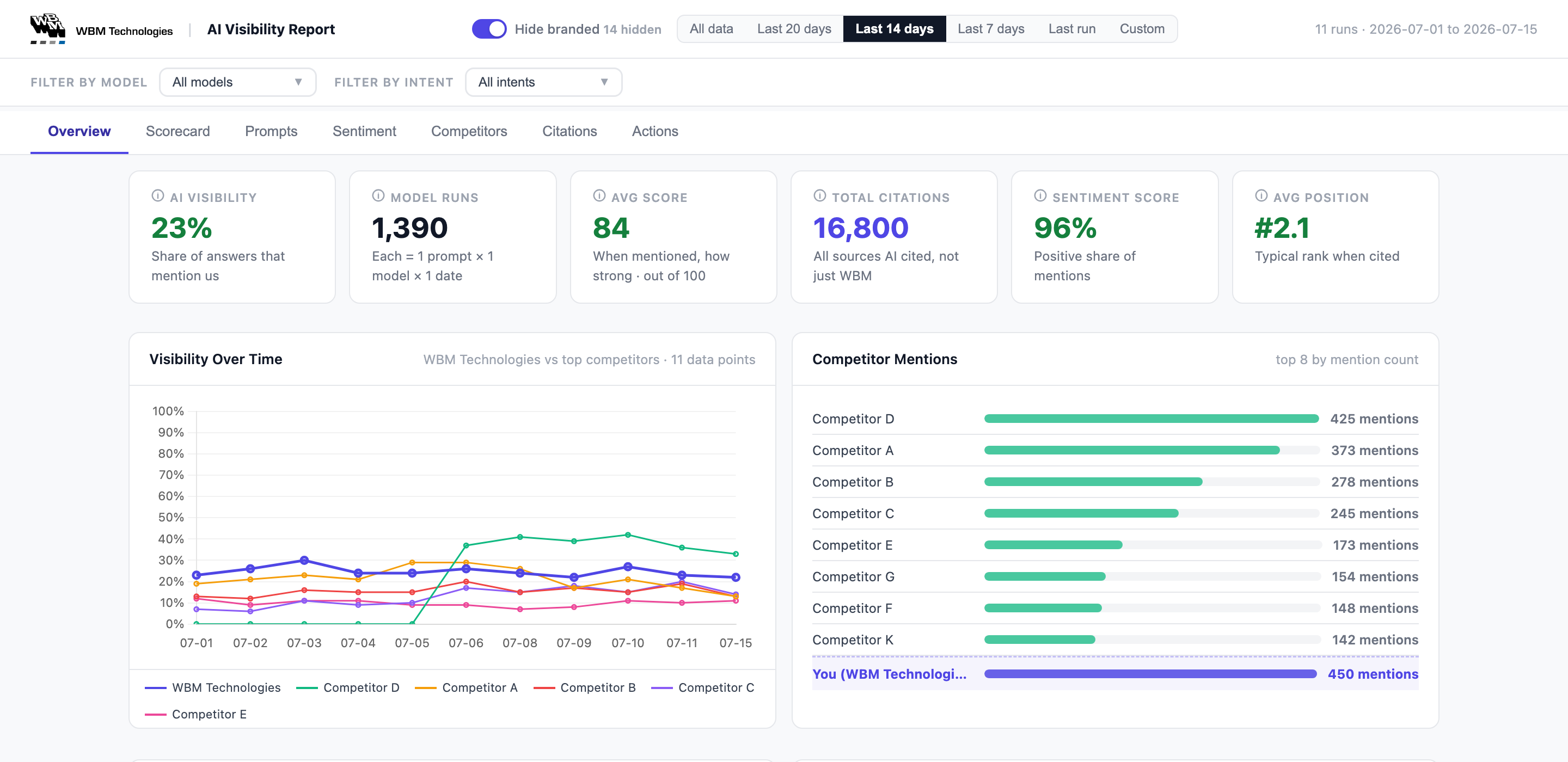Open the Prompts tab
1568x762 pixels.
[271, 132]
